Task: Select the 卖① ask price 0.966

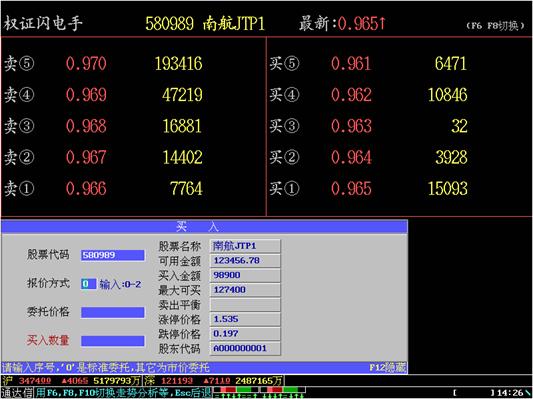Action: 86,189
